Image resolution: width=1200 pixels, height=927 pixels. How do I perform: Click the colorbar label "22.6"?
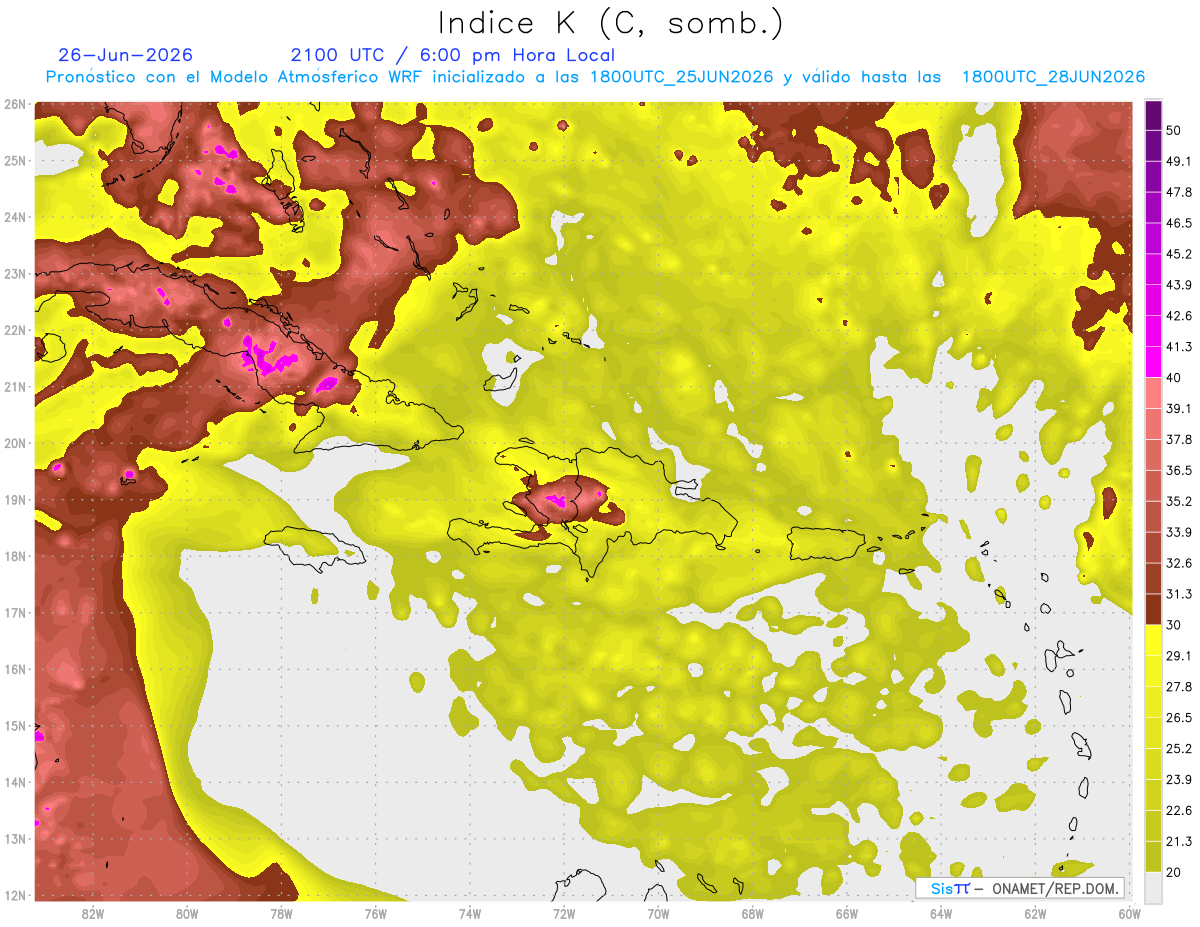[1179, 811]
